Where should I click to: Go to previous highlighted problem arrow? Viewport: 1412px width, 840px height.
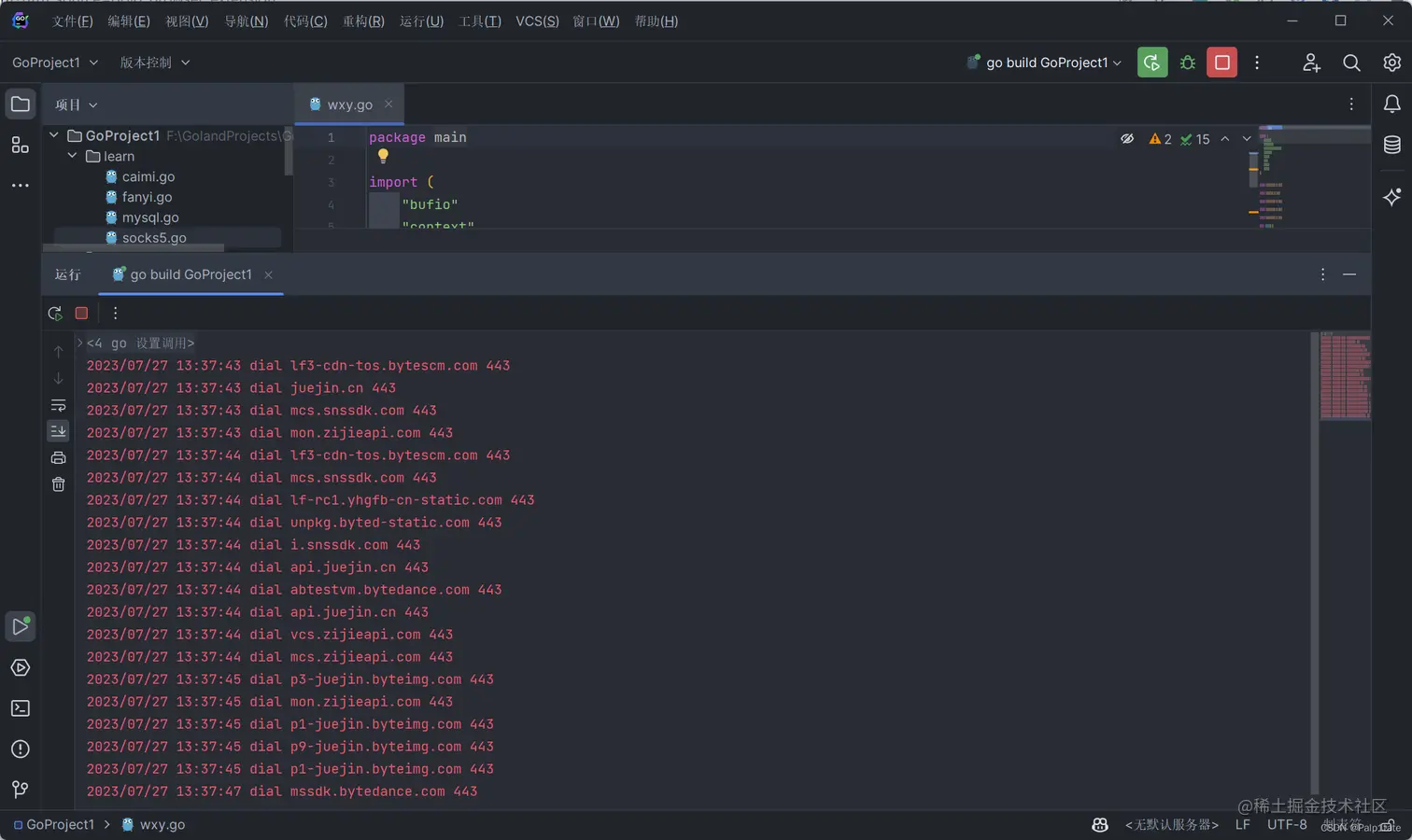[1225, 138]
